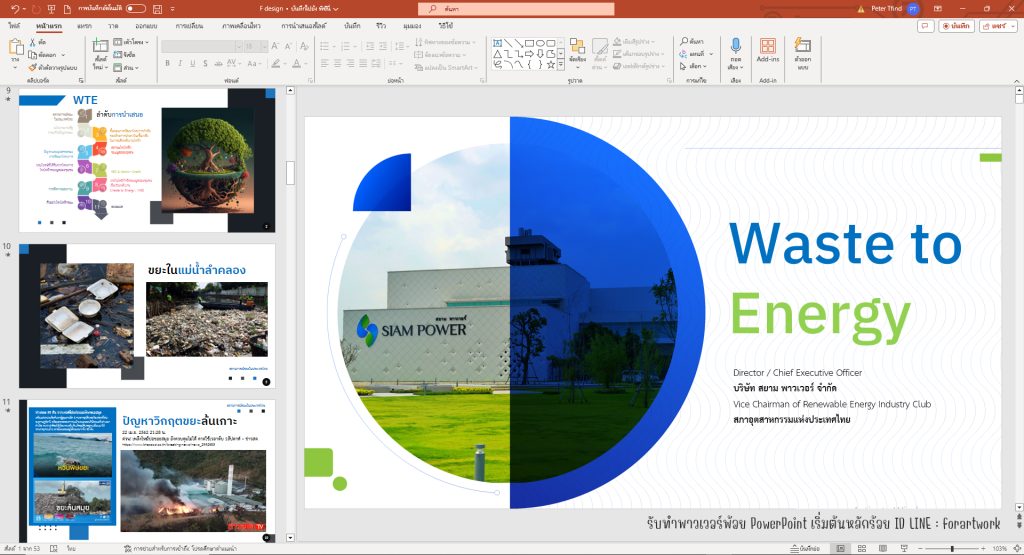Click the Record (บันทึก) button
The image size is (1024, 555).
coord(956,26)
